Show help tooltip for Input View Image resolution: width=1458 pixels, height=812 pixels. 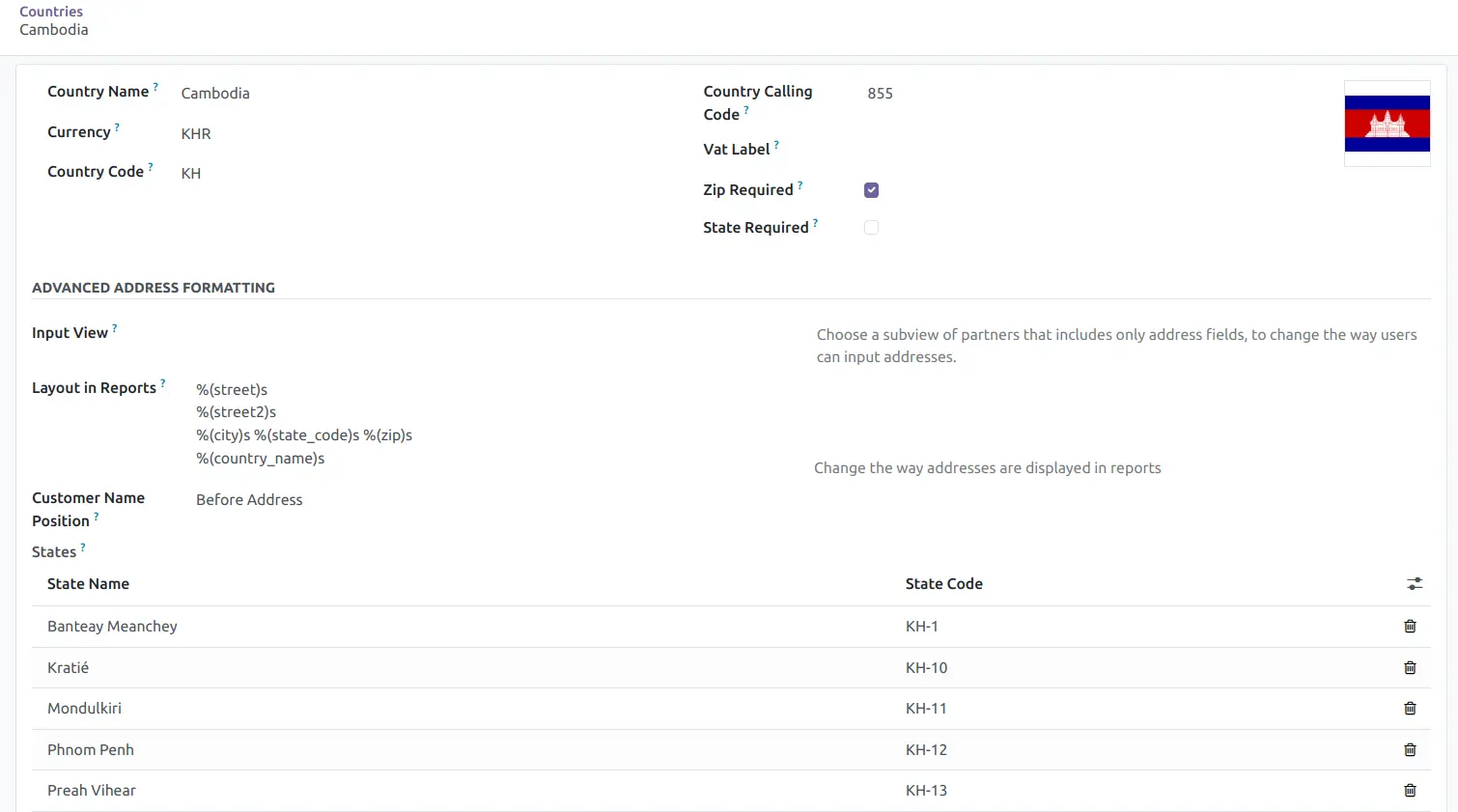click(114, 328)
